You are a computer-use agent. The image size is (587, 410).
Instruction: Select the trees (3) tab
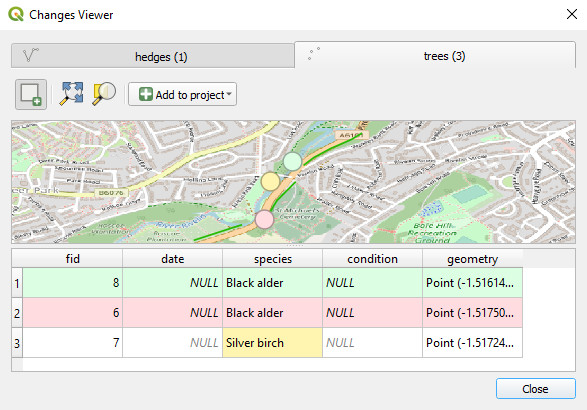(x=435, y=55)
